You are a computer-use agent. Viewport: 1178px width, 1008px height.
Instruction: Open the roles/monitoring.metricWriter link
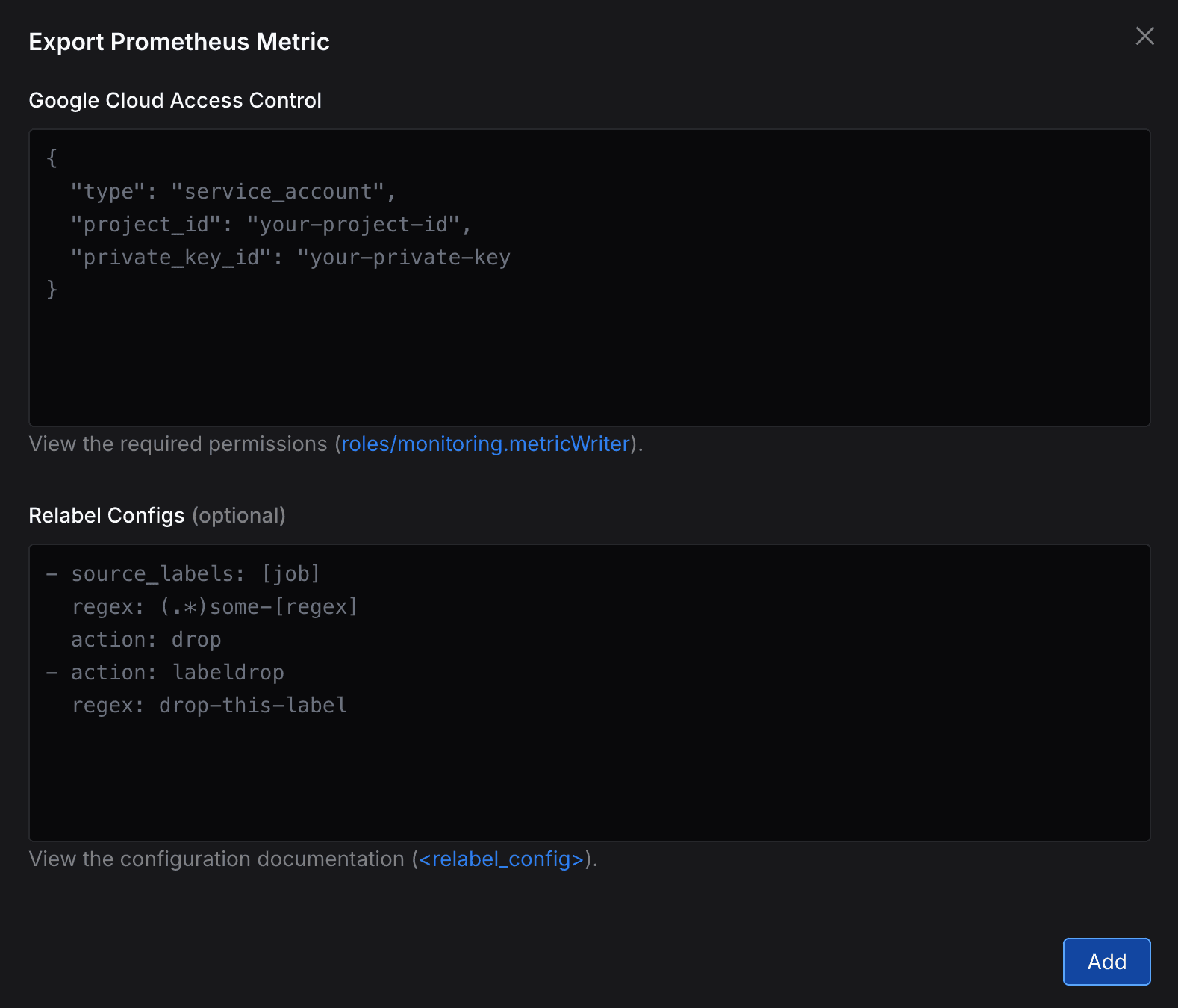coord(486,444)
